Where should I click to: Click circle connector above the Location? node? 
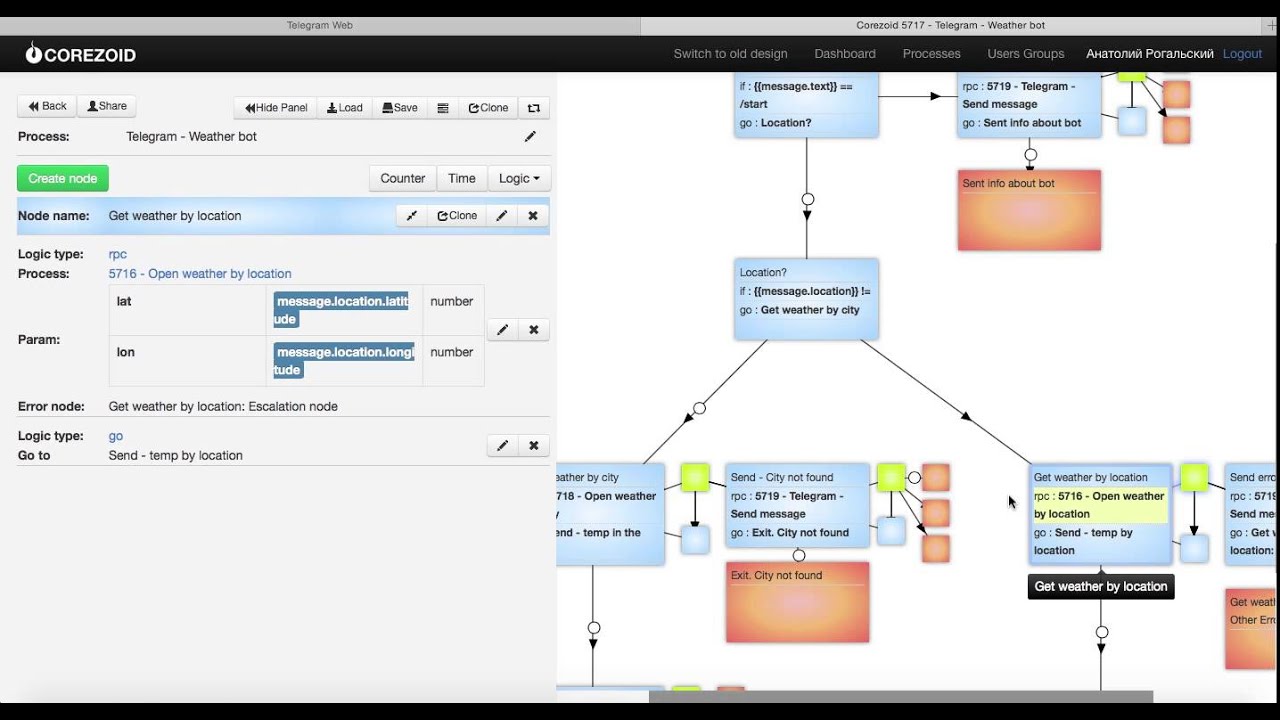tap(807, 199)
